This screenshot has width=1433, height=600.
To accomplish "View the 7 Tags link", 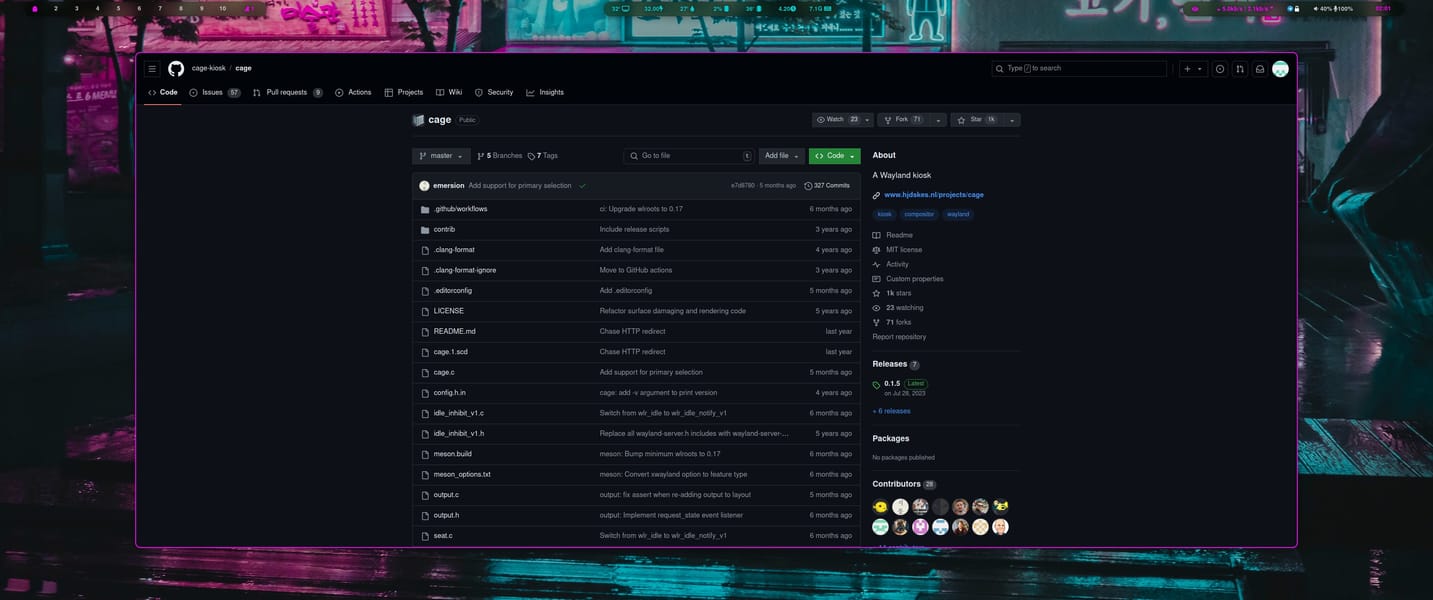I will click(543, 156).
